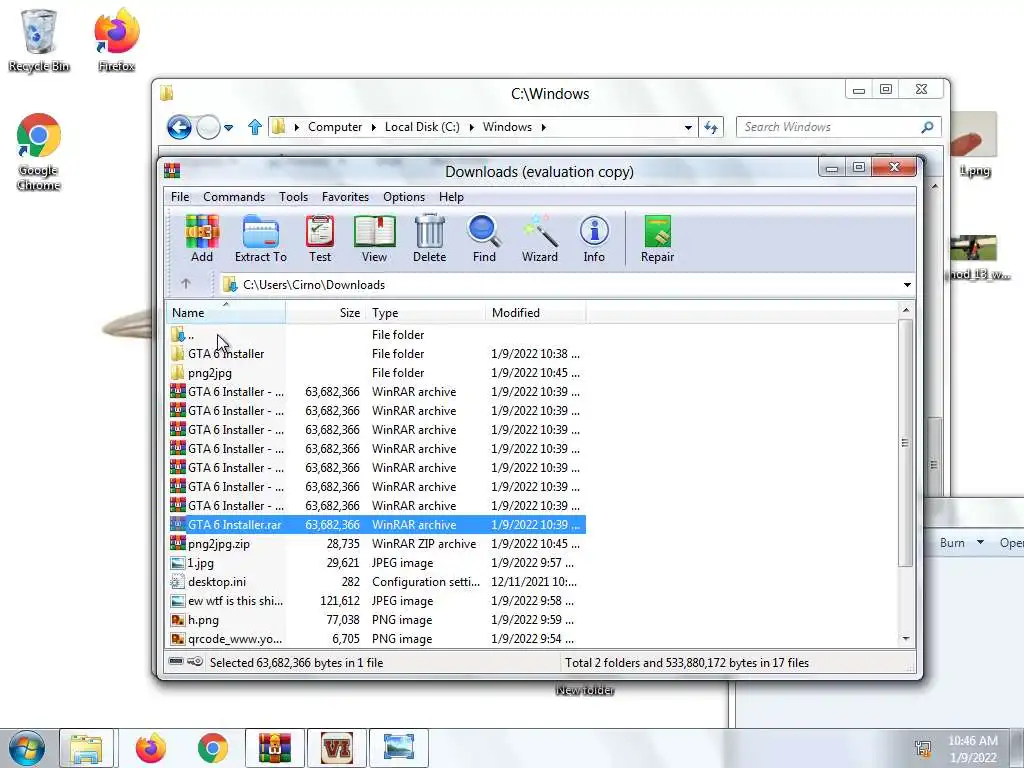Open the Options menu
This screenshot has width=1024, height=768.
click(x=404, y=197)
